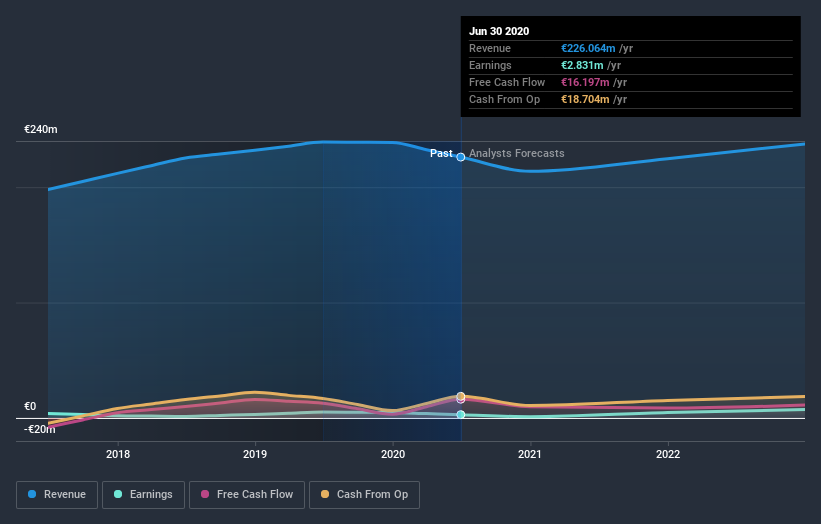Screen dimensions: 821x524
Task: Click the Jun 30 2020 tooltip date
Action: click(499, 31)
